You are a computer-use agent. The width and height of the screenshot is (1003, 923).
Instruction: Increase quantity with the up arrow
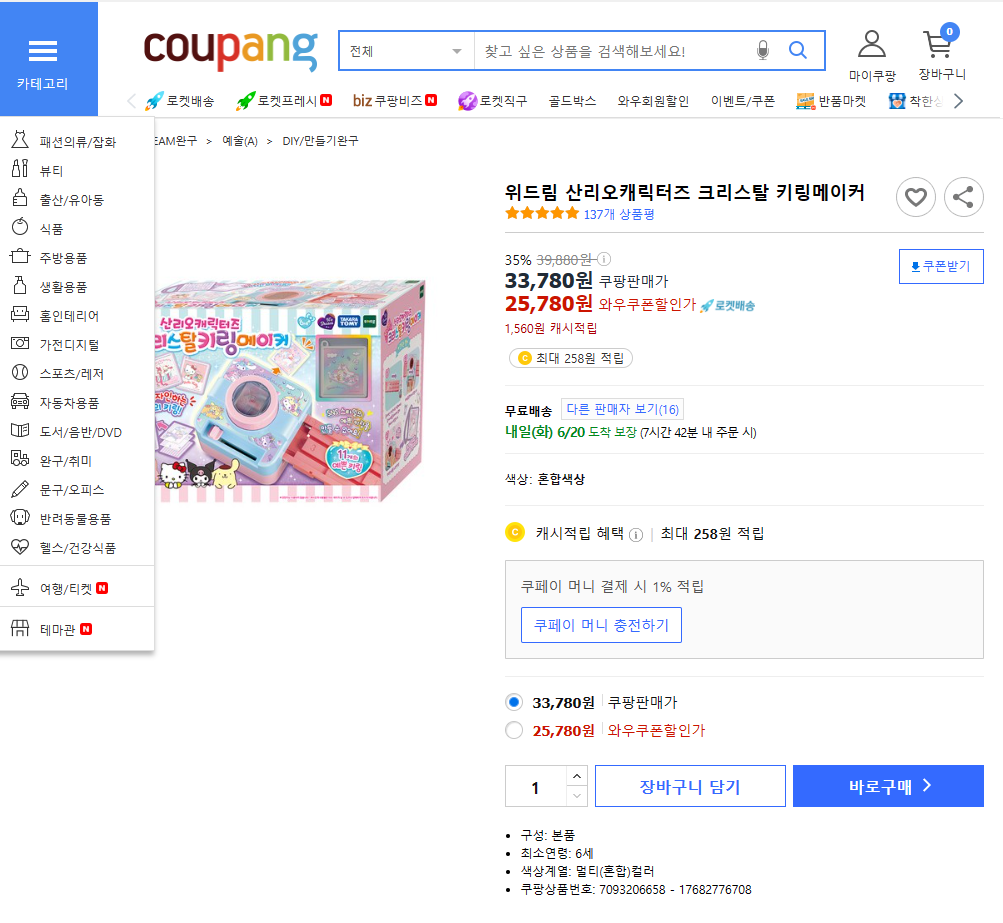click(x=577, y=776)
